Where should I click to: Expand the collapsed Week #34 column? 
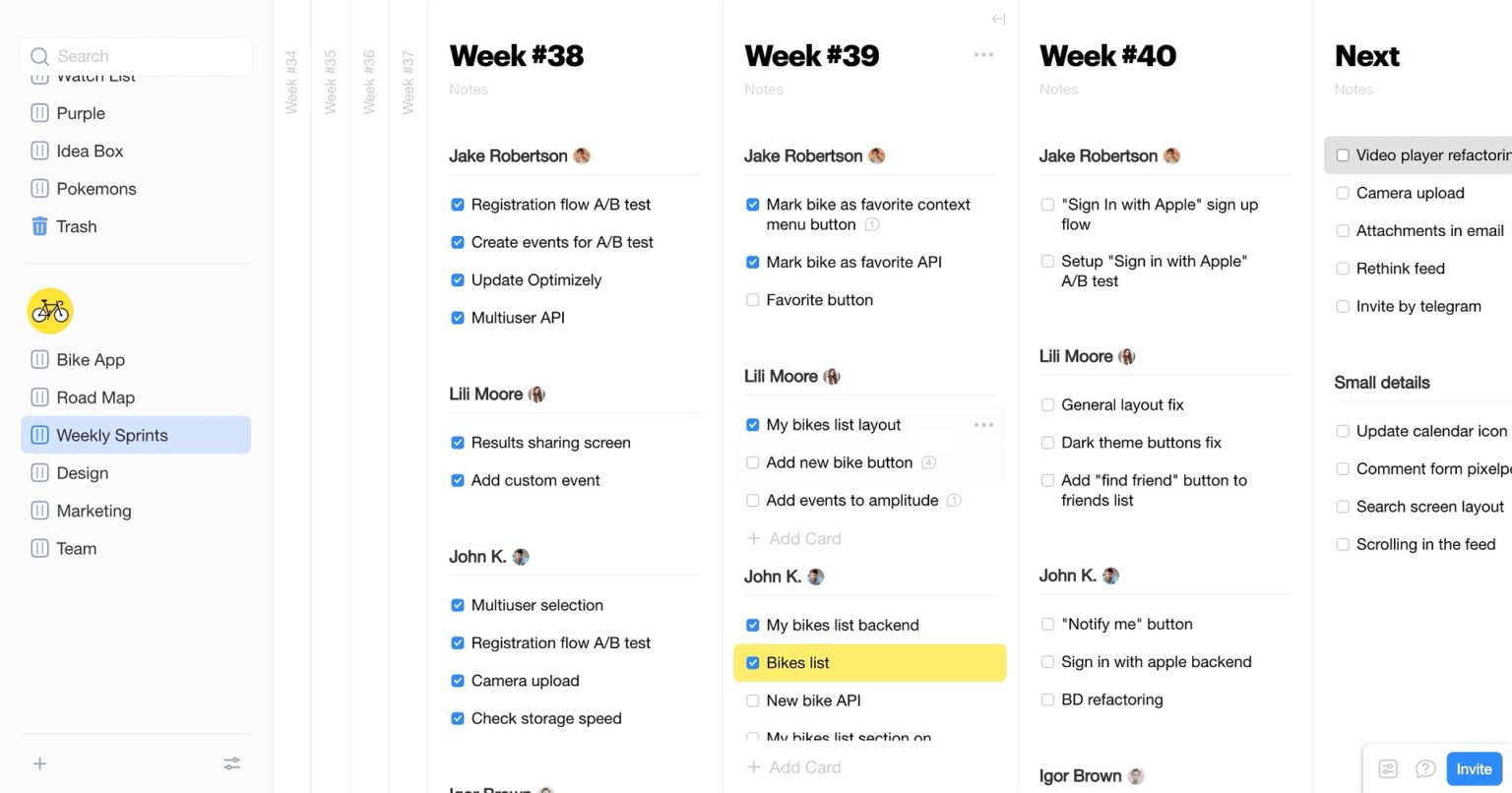291,83
